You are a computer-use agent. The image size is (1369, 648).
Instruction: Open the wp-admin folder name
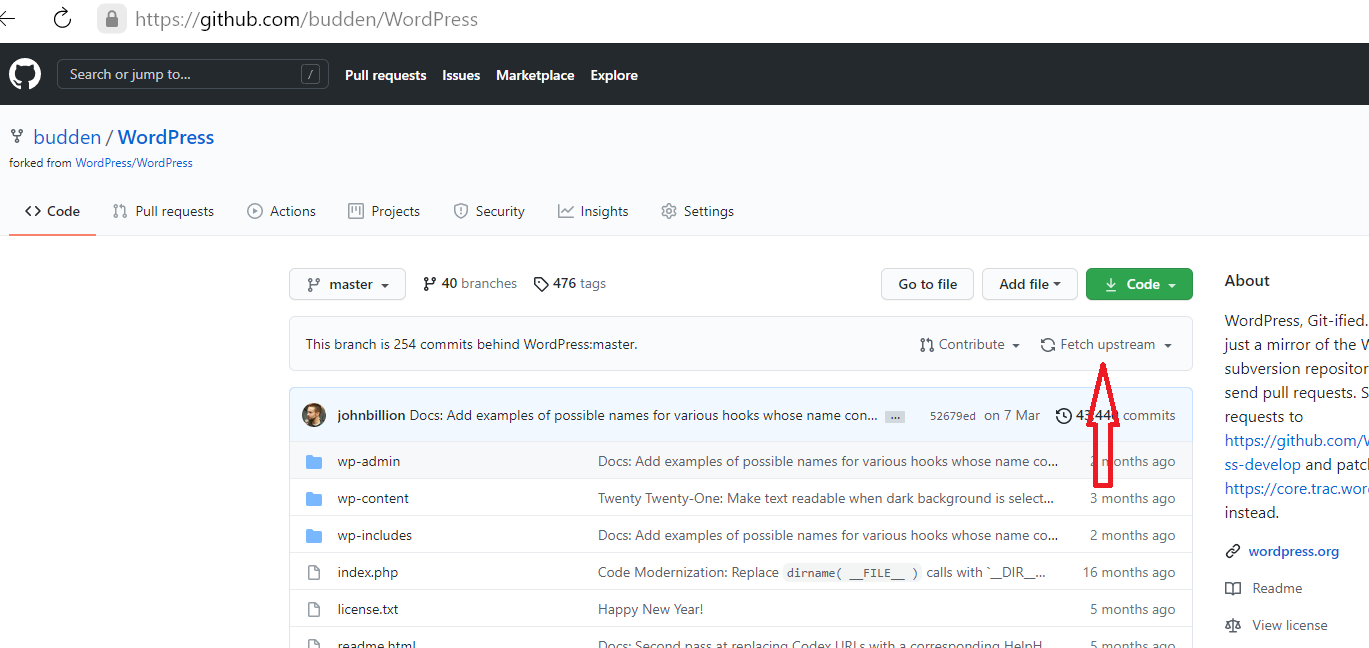[368, 462]
